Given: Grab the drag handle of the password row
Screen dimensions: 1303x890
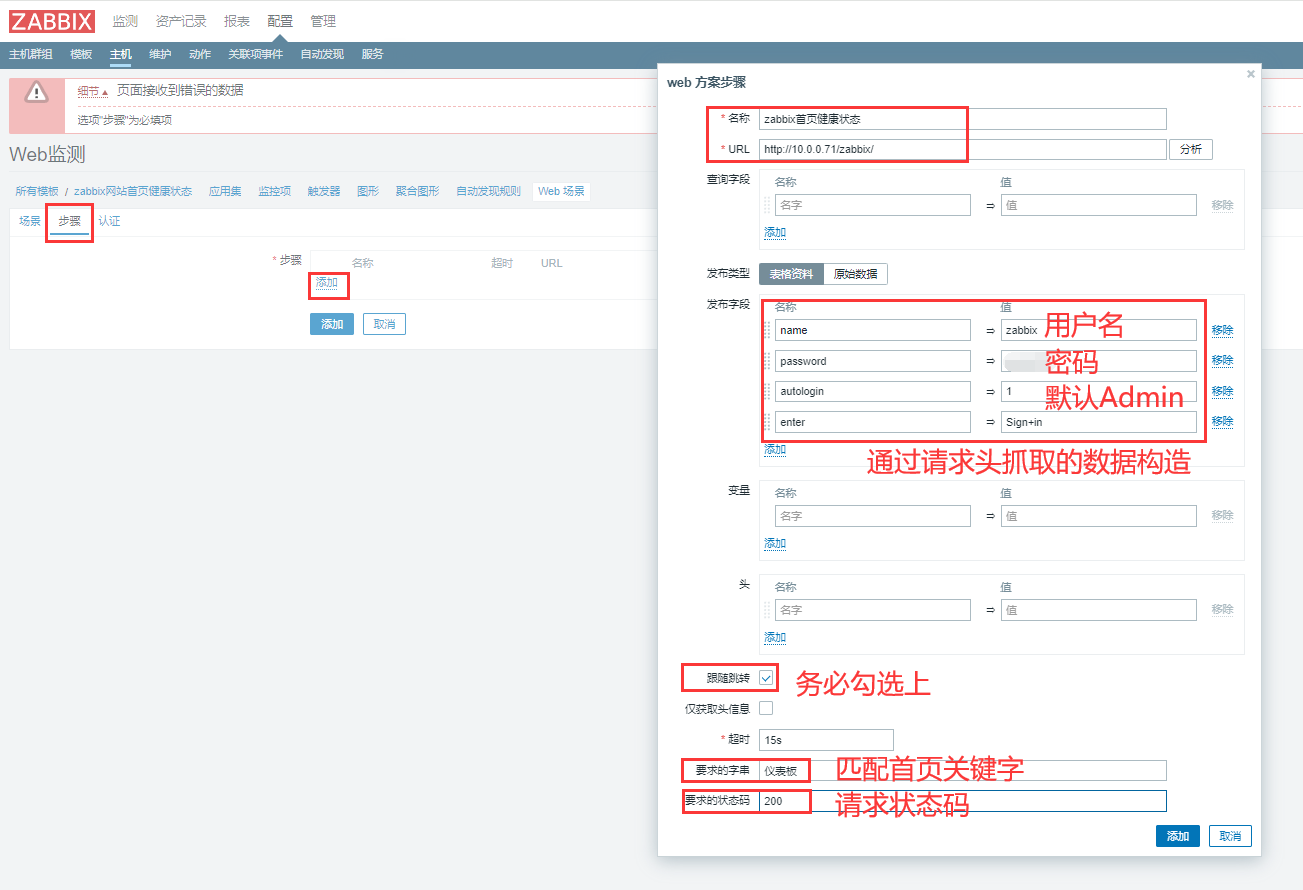Looking at the screenshot, I should 767,361.
